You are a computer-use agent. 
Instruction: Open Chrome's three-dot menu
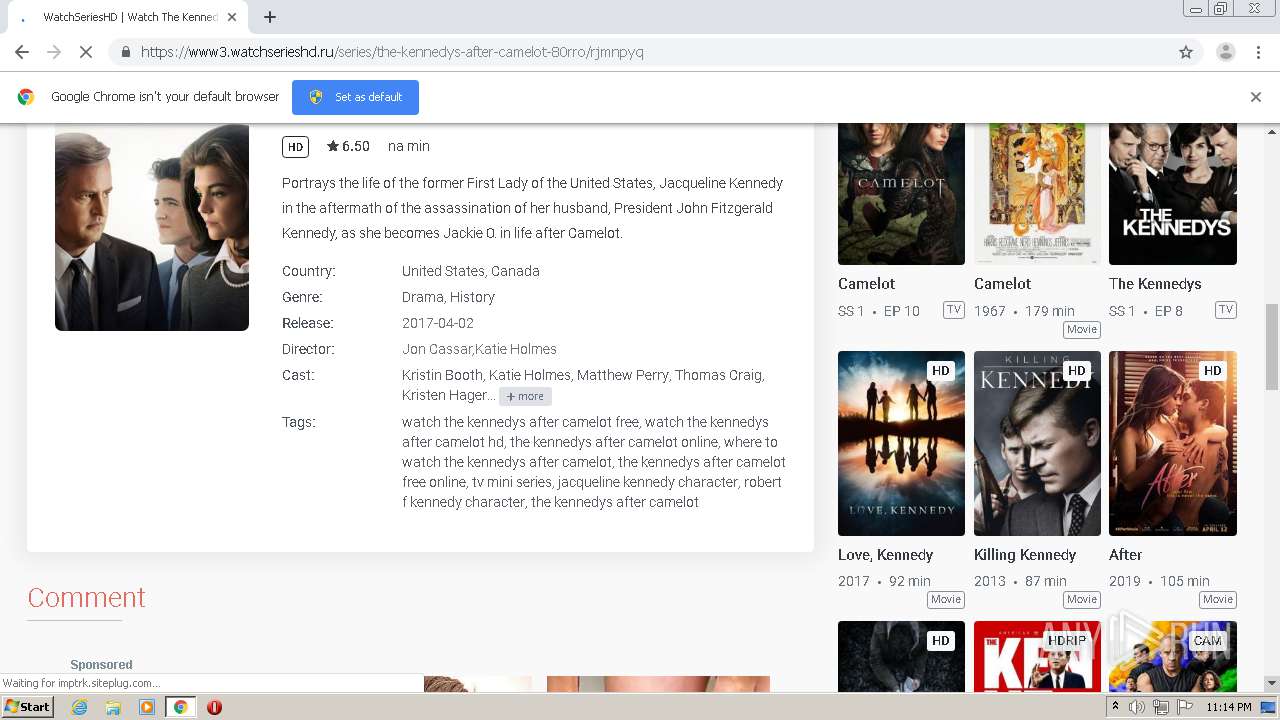click(x=1258, y=52)
